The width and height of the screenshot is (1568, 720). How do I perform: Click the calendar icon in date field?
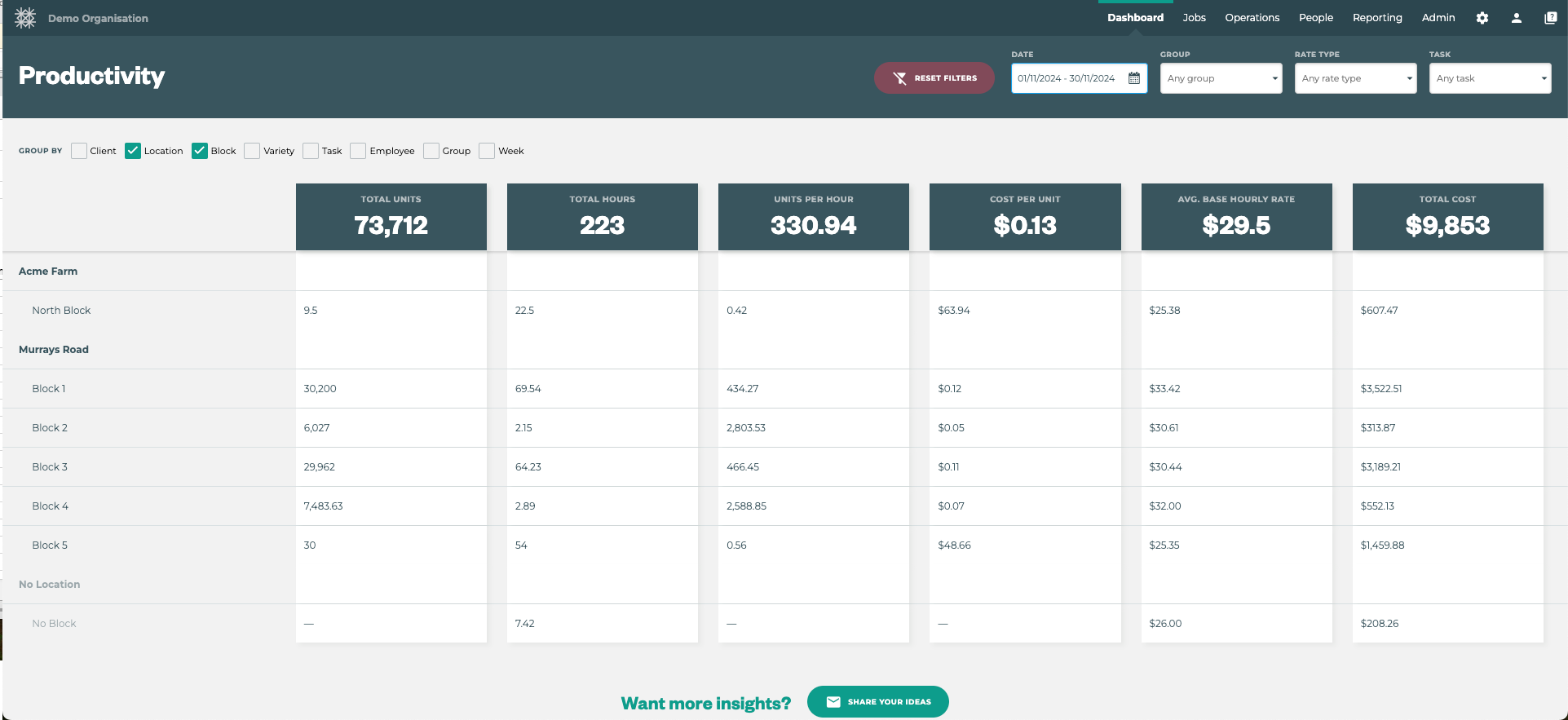(x=1134, y=78)
